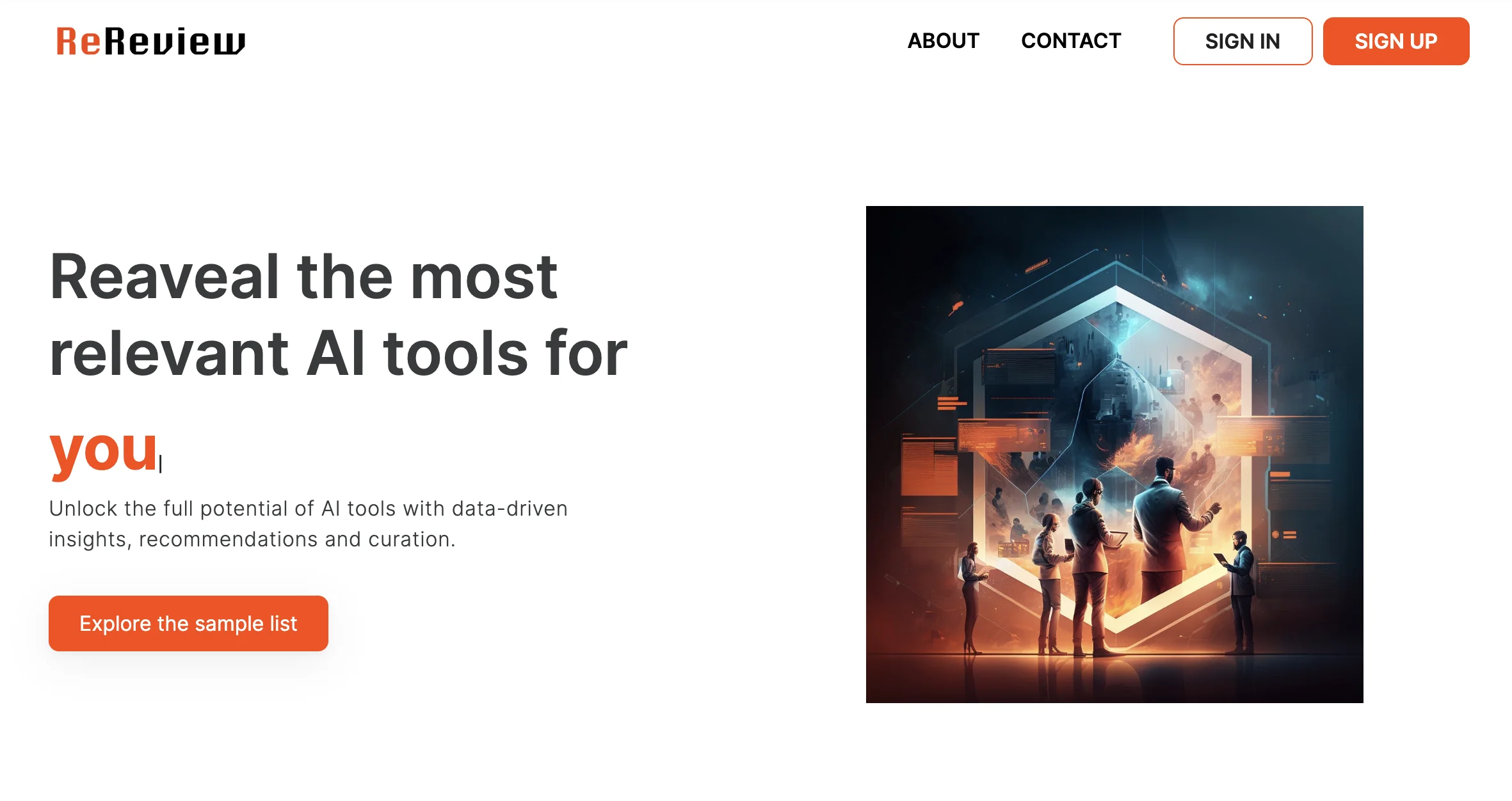Go to the CONTACT page

coord(1070,41)
